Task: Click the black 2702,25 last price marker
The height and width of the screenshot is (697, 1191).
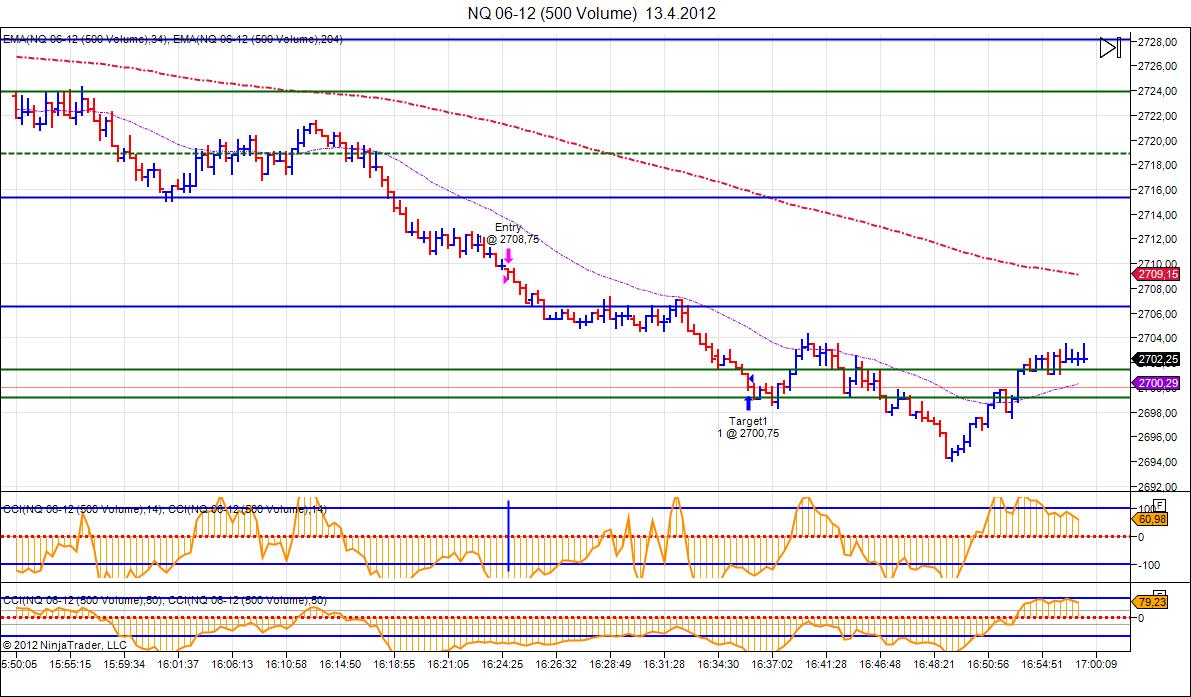Action: click(x=1156, y=359)
